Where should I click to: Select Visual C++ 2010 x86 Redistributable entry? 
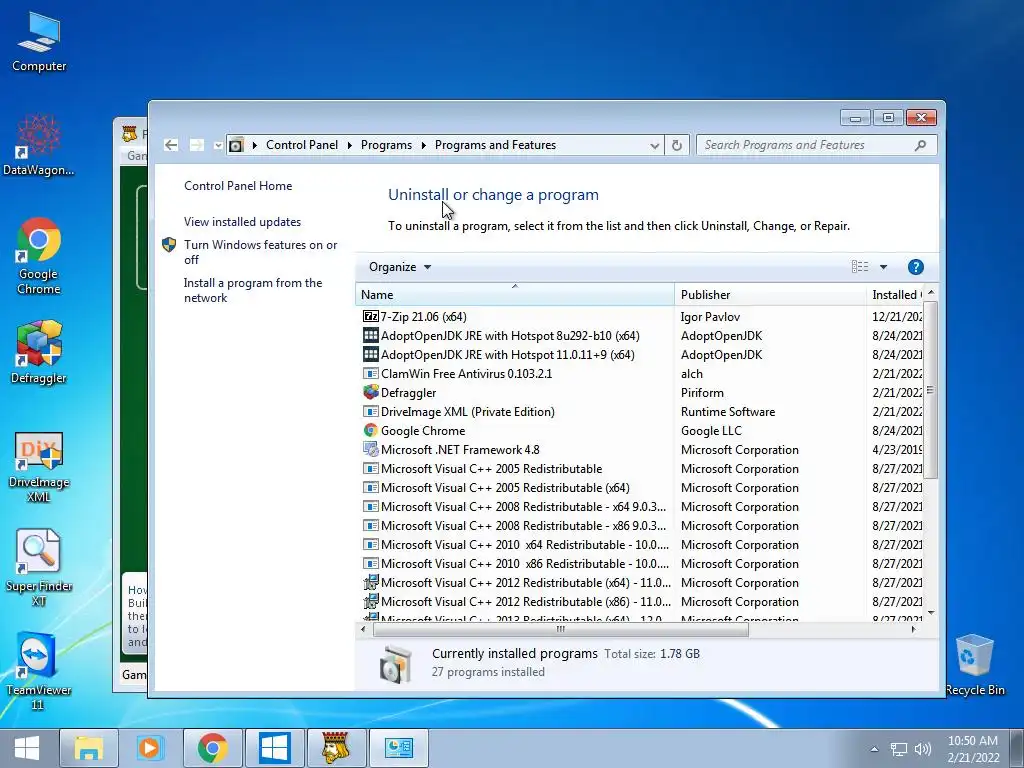(642, 564)
